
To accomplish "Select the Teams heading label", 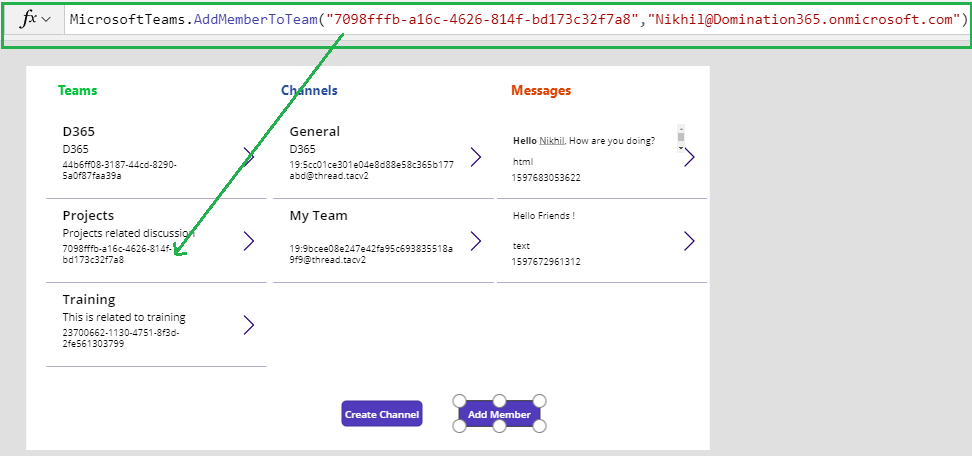I will point(77,90).
